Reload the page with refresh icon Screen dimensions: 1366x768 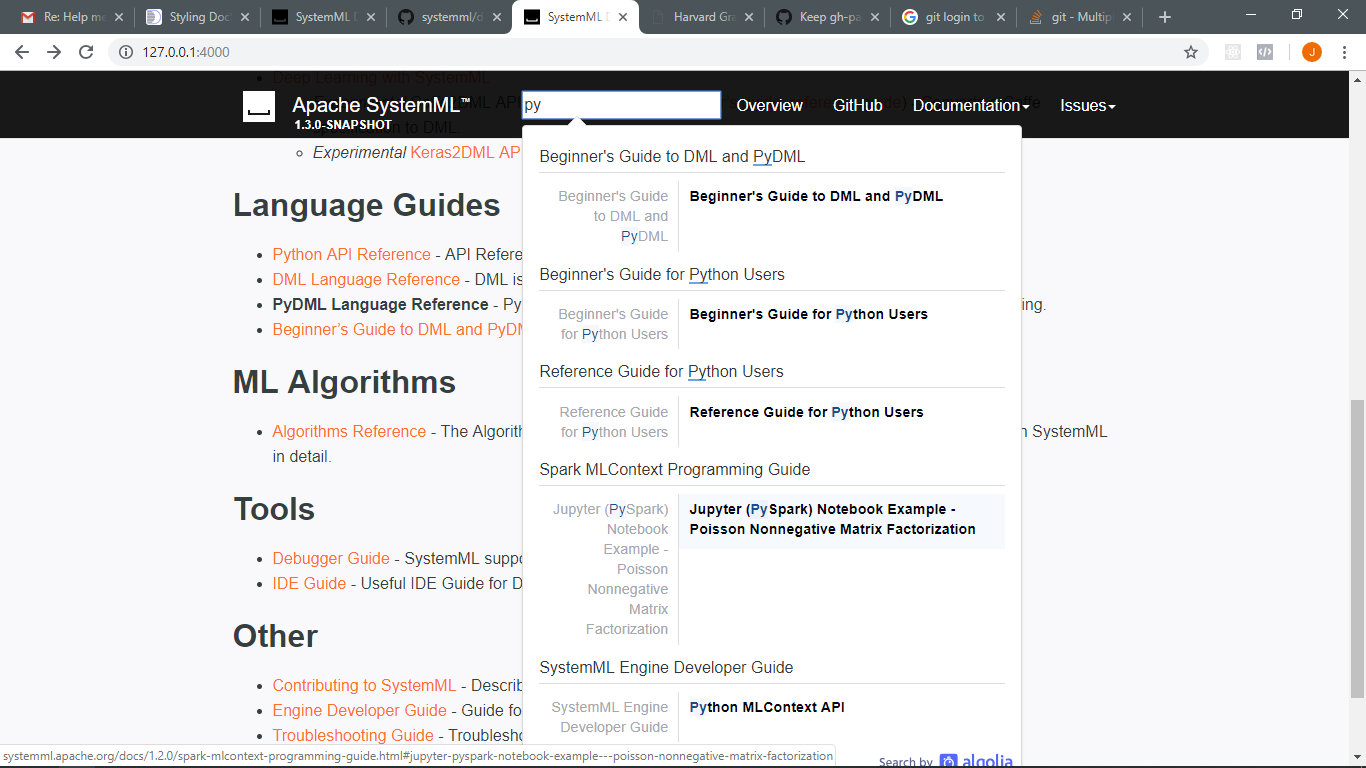click(x=86, y=52)
